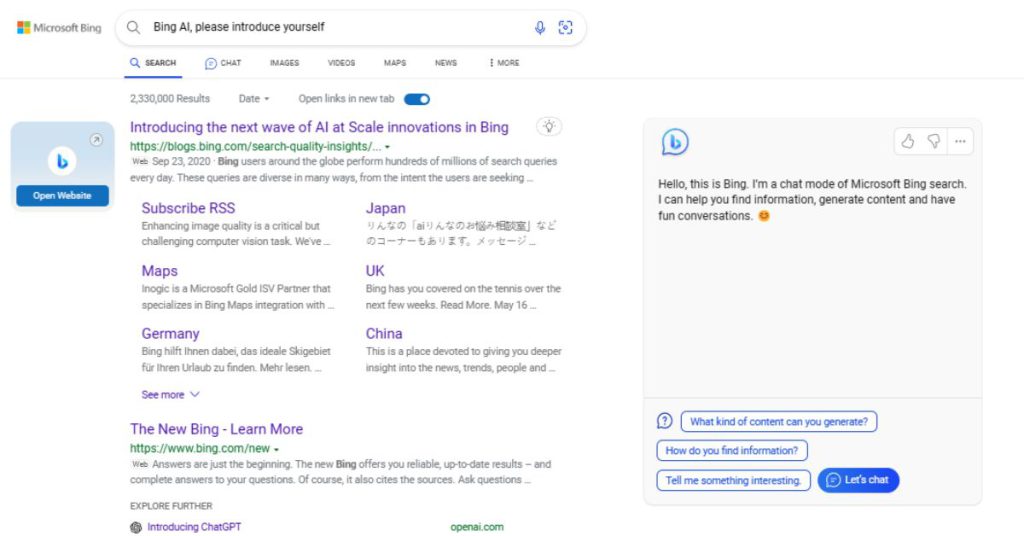
Task: Click the 'Hello, this is Bing' chat message
Action: [812, 200]
